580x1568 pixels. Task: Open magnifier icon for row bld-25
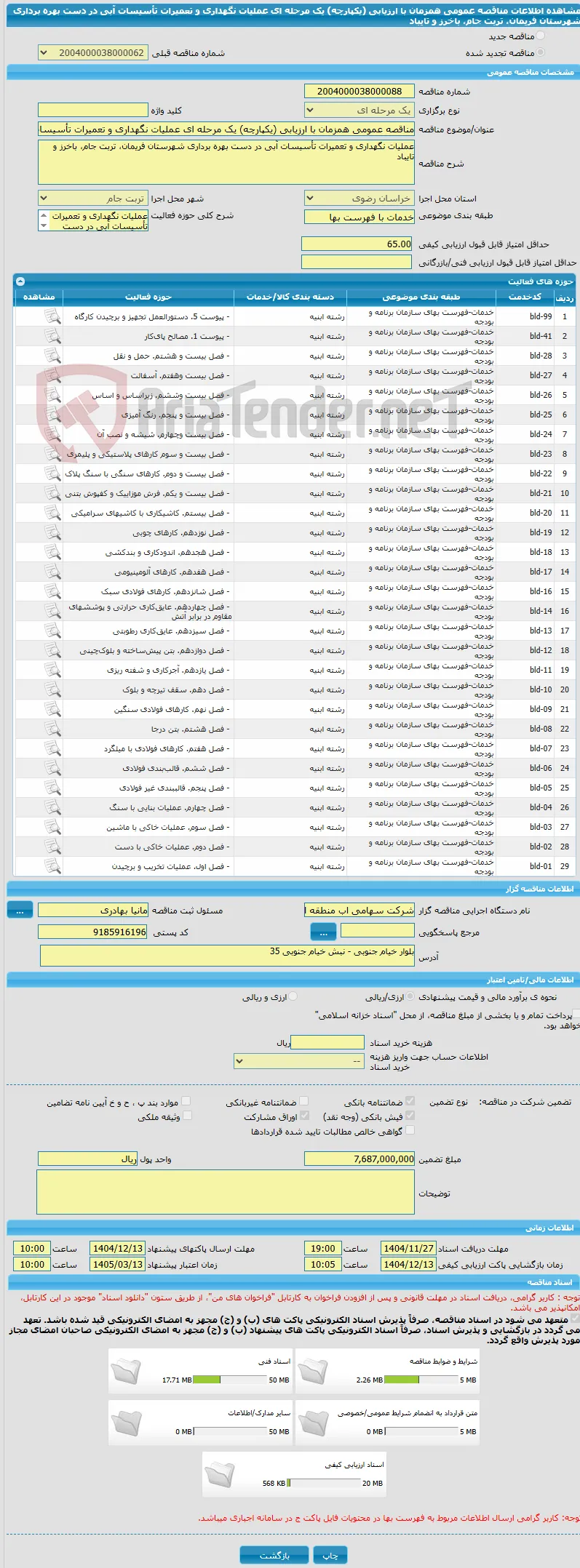52,414
